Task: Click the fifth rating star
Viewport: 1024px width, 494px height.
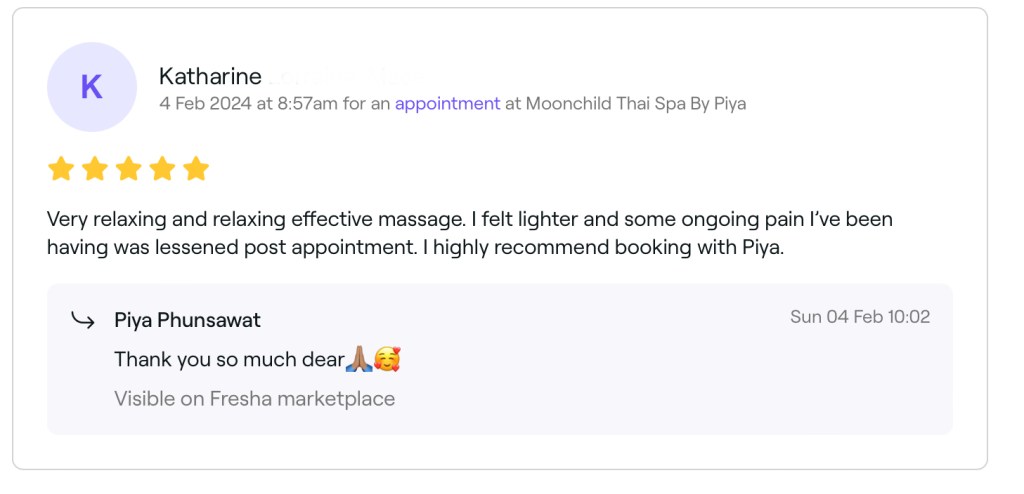Action: click(196, 169)
